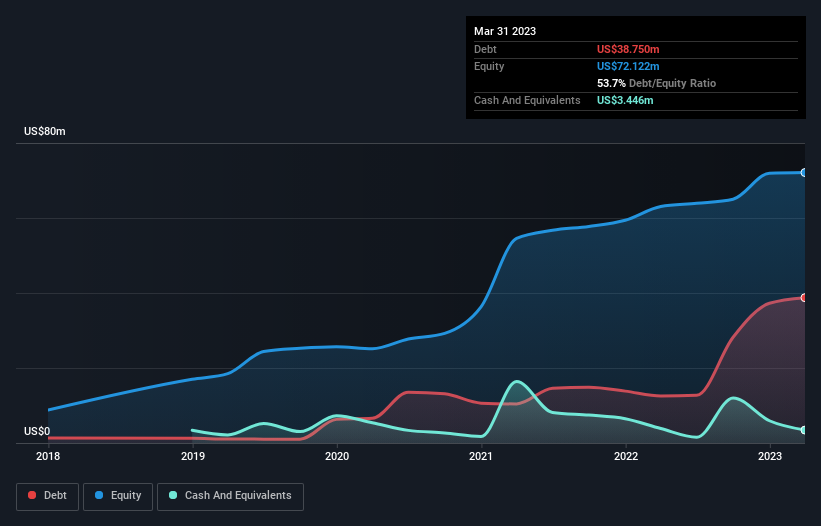The width and height of the screenshot is (821, 526).
Task: Toggle Cash And Equivalents legend button
Action: click(230, 496)
